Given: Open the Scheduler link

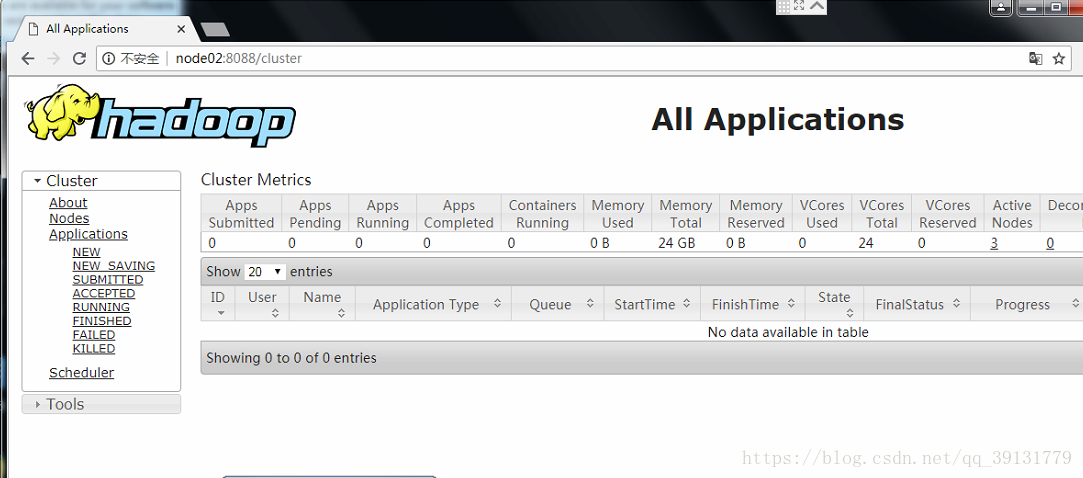Looking at the screenshot, I should (82, 373).
